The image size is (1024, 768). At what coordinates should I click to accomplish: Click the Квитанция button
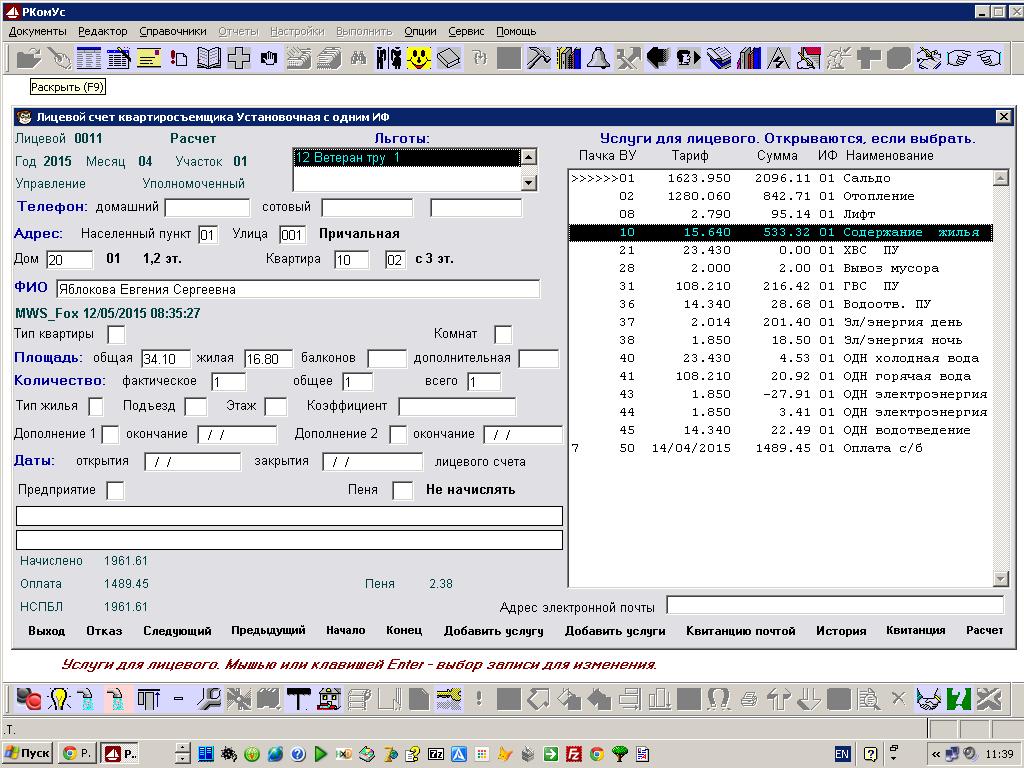pyautogui.click(x=915, y=631)
